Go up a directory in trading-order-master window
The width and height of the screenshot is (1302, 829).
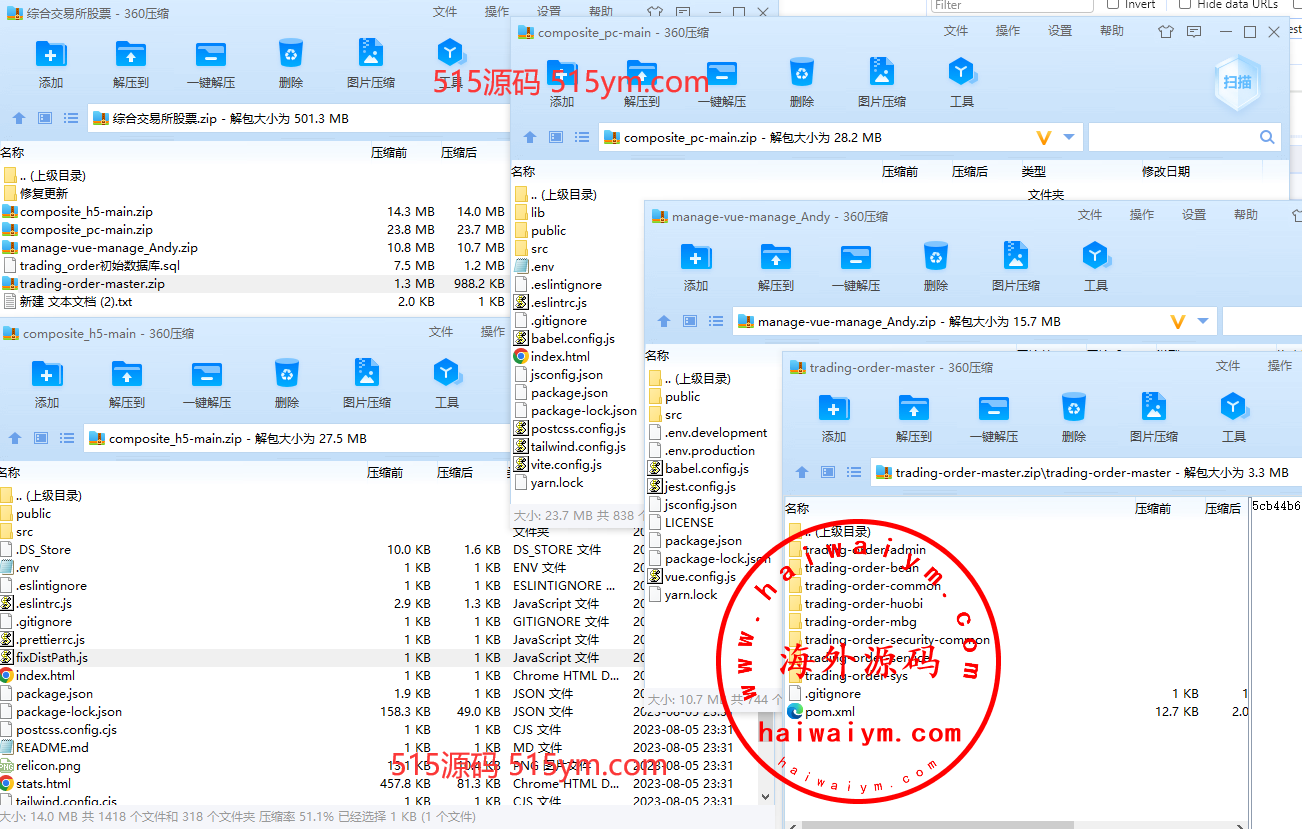[x=802, y=473]
